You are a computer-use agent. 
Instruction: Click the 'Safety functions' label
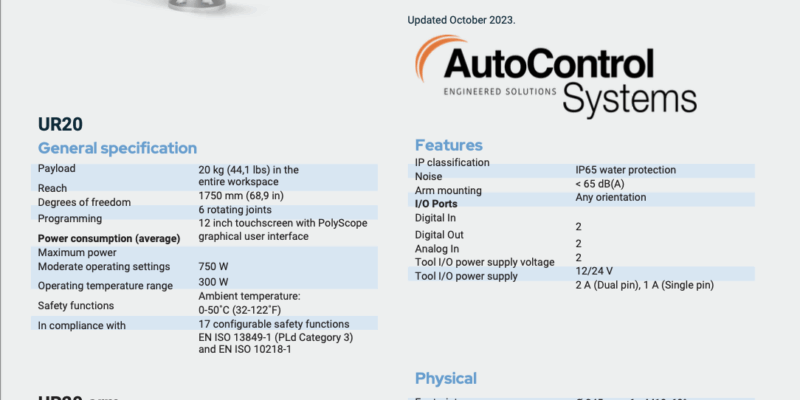[x=76, y=306]
